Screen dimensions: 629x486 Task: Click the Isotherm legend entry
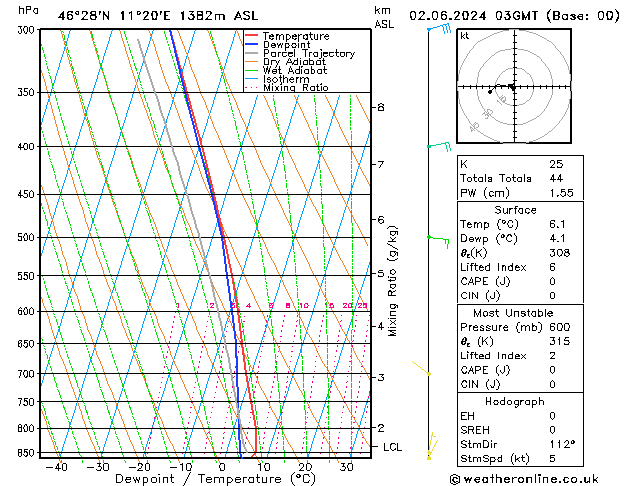pos(286,79)
